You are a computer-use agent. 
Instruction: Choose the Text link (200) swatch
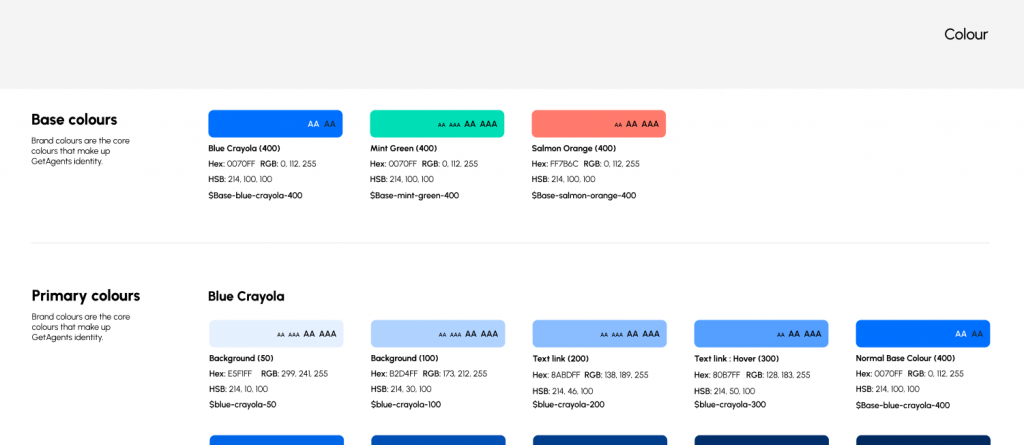coord(599,334)
